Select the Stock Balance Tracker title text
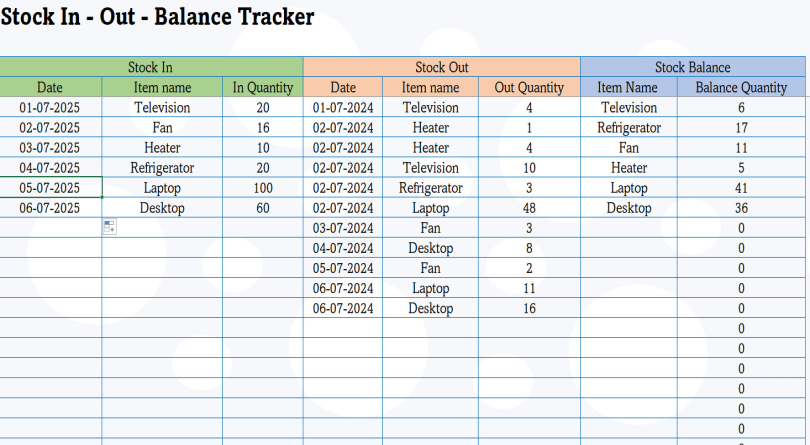810x445 pixels. pos(157,17)
